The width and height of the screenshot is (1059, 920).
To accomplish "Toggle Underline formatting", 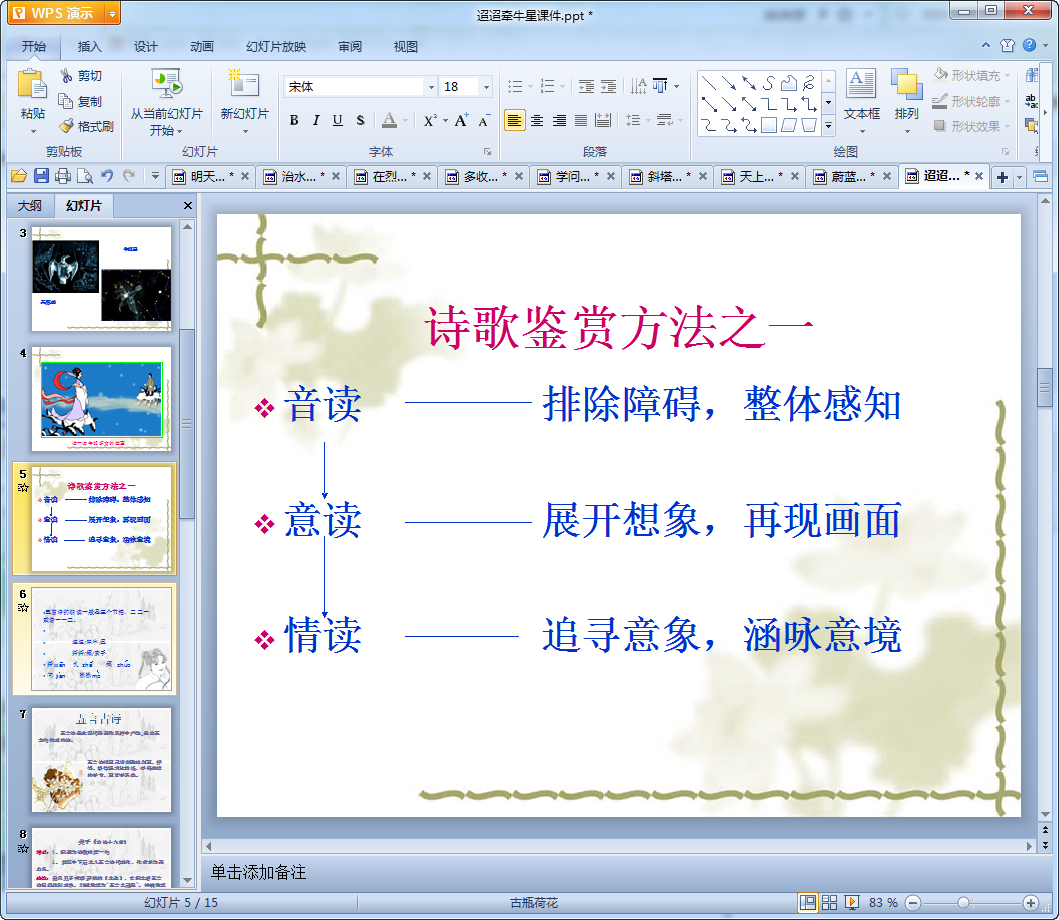I will click(x=338, y=120).
